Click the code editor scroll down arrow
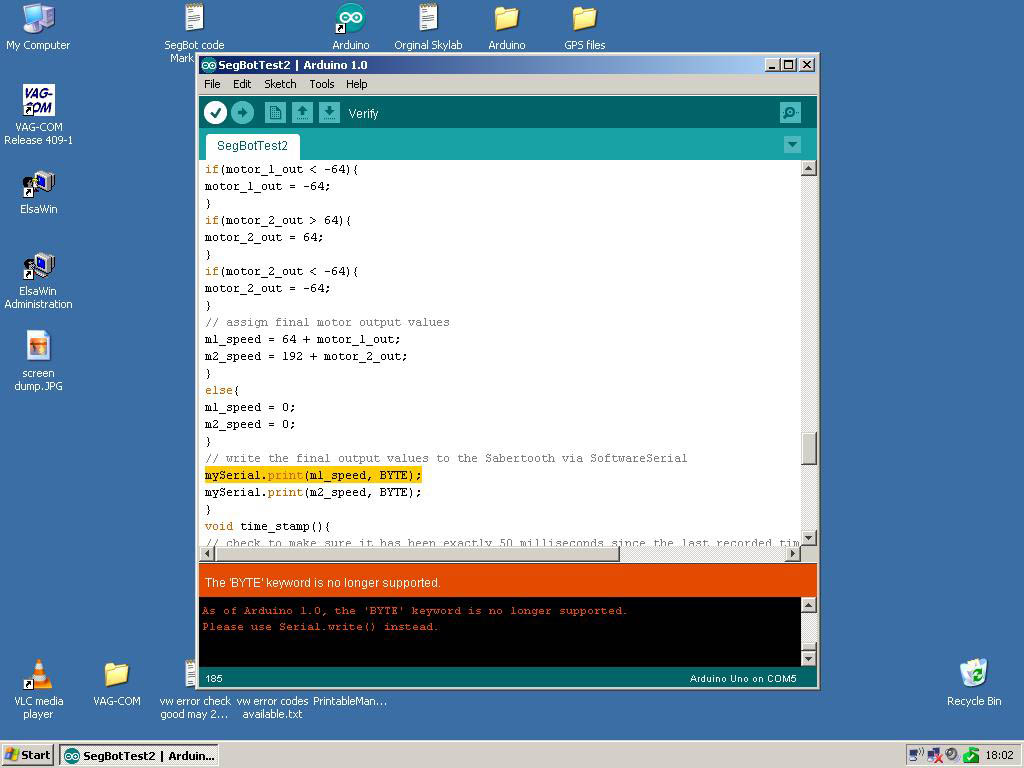The image size is (1024, 768). point(808,538)
